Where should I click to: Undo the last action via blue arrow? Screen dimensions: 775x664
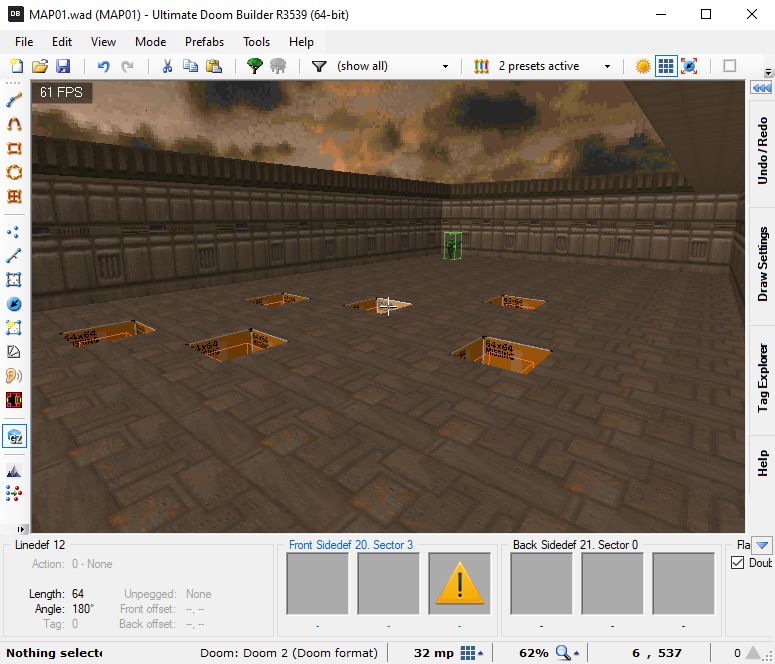tap(103, 66)
